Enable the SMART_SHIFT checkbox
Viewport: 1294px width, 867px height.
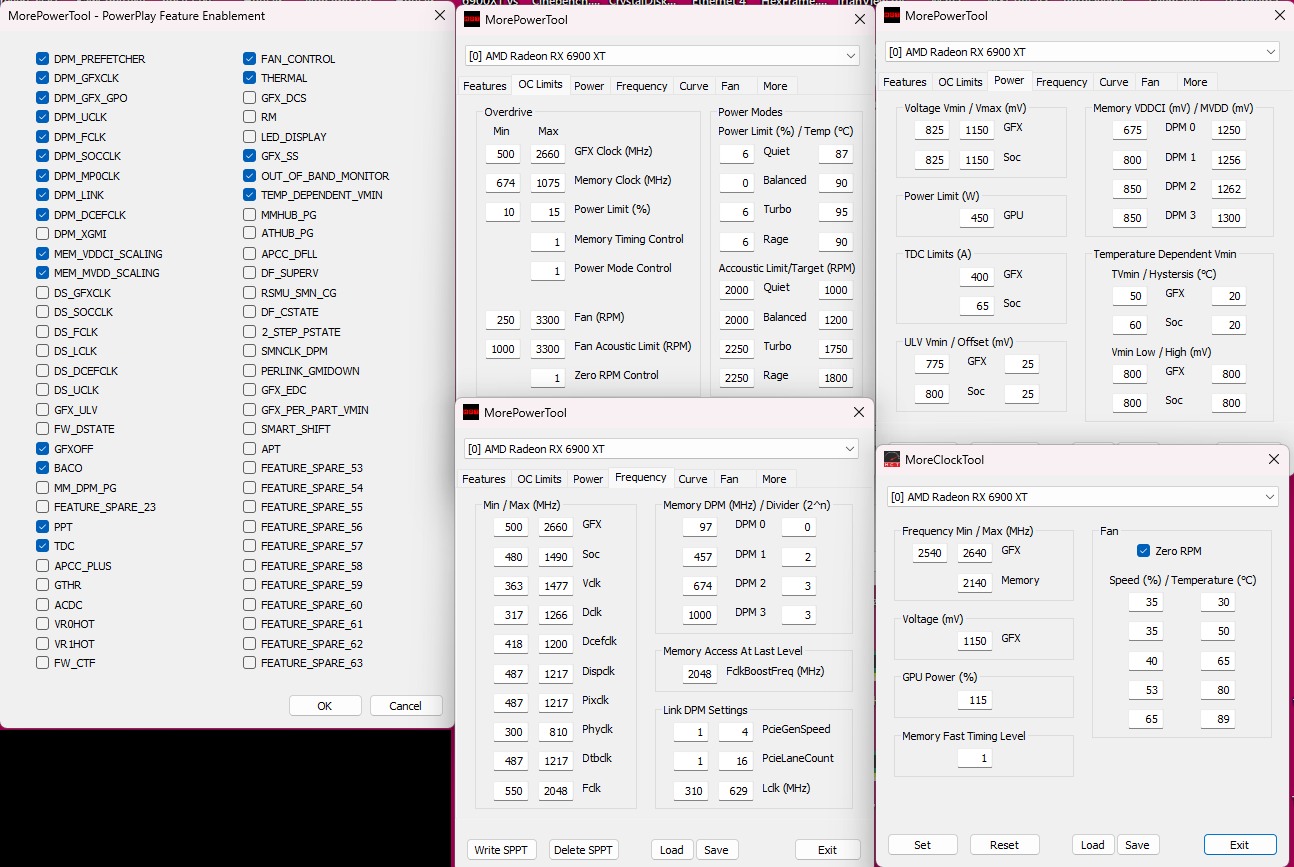point(249,429)
